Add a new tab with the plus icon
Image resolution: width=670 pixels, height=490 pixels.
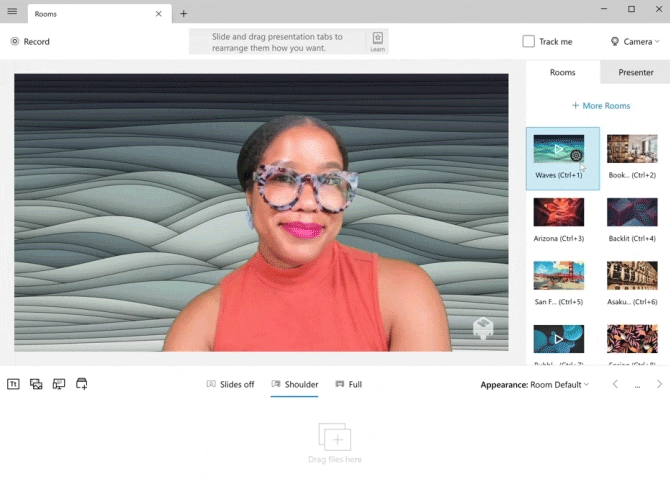tap(183, 14)
